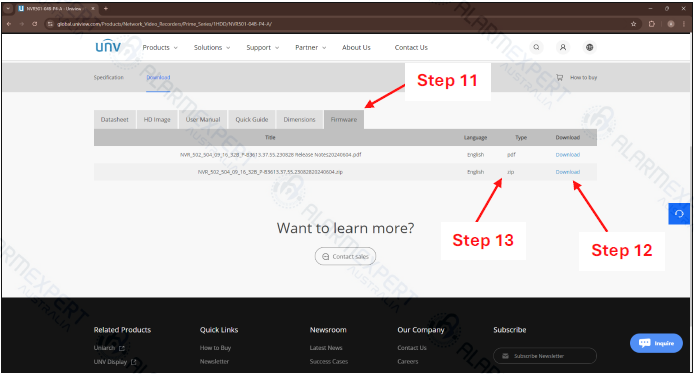Click envelope icon in newsletter field
The image size is (694, 374).
pos(505,356)
